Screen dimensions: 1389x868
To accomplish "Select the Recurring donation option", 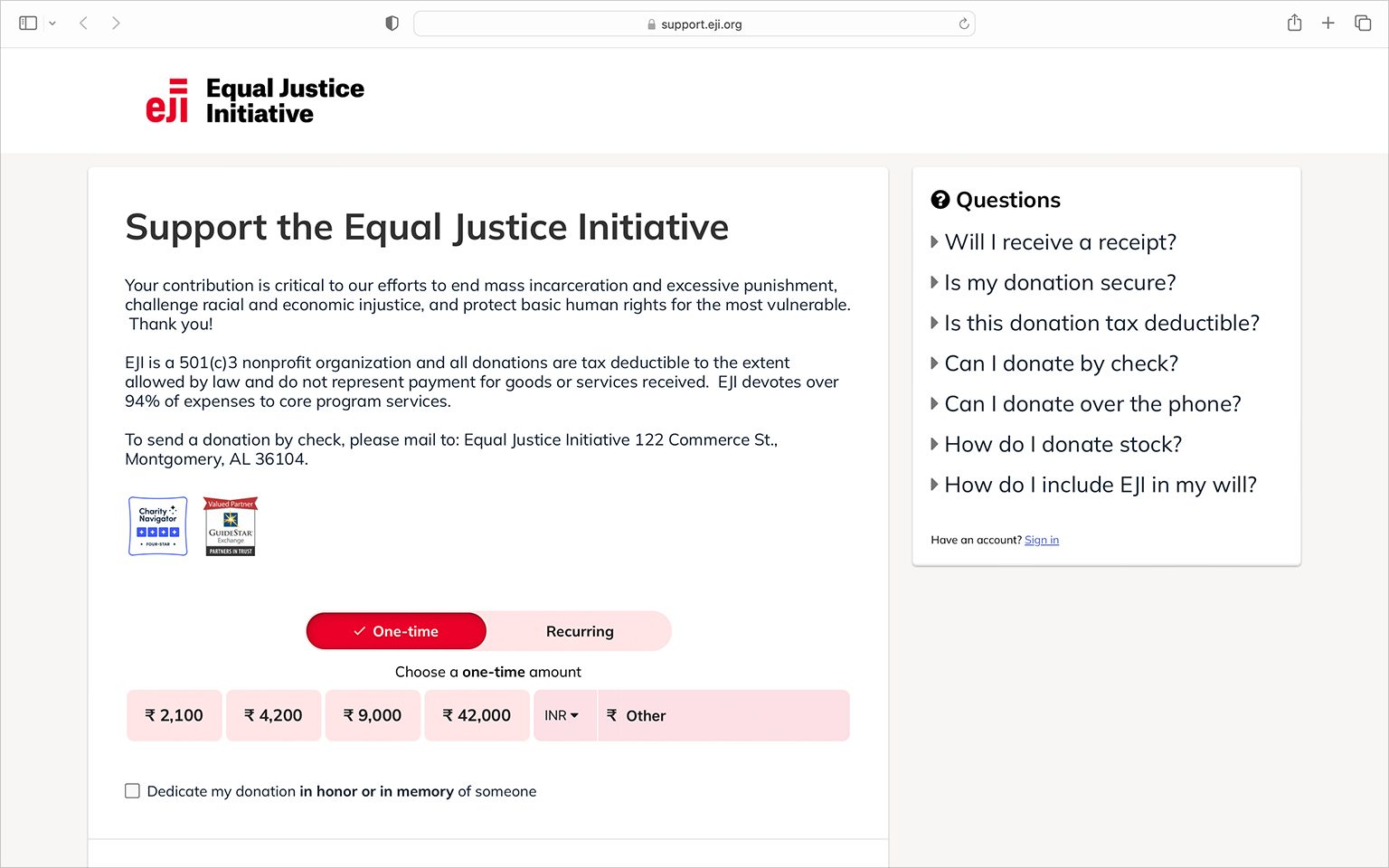I will (x=579, y=630).
